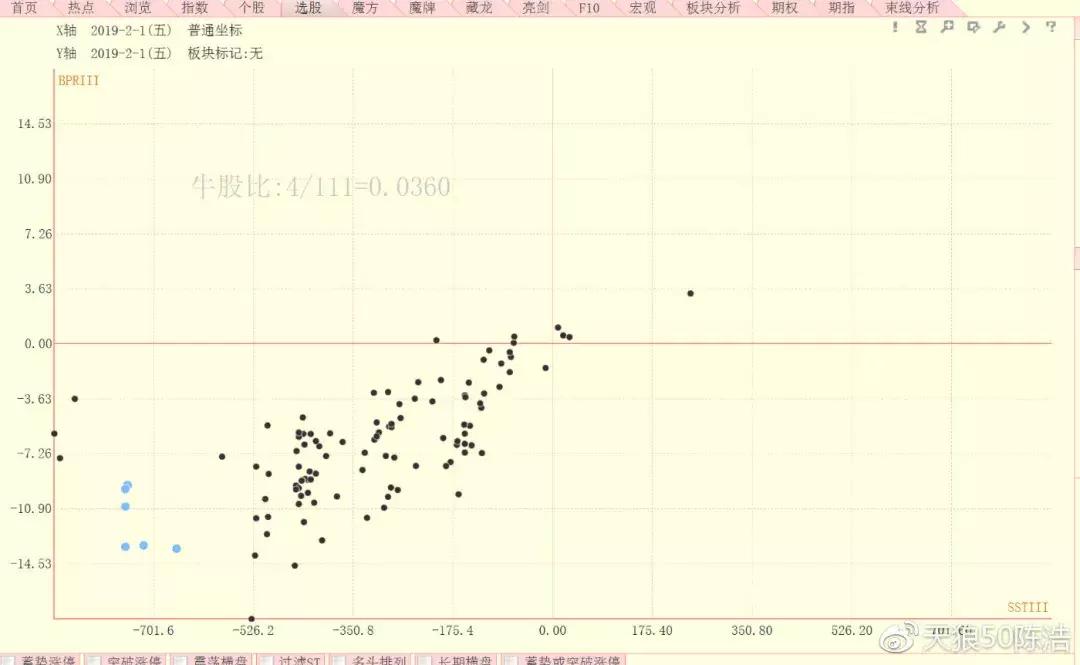Click the X轴 label

tap(66, 30)
